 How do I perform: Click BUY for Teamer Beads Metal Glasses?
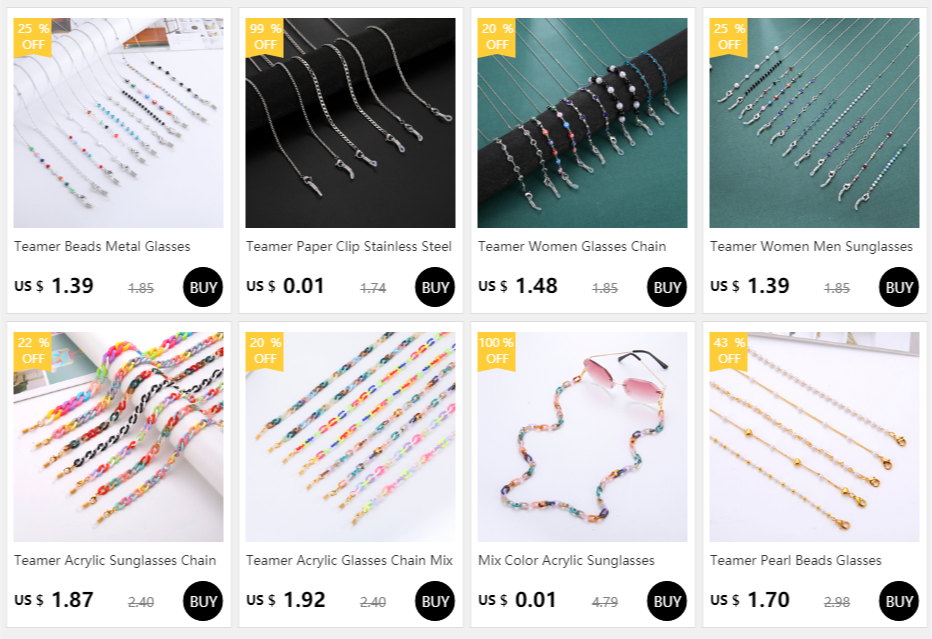(x=203, y=287)
